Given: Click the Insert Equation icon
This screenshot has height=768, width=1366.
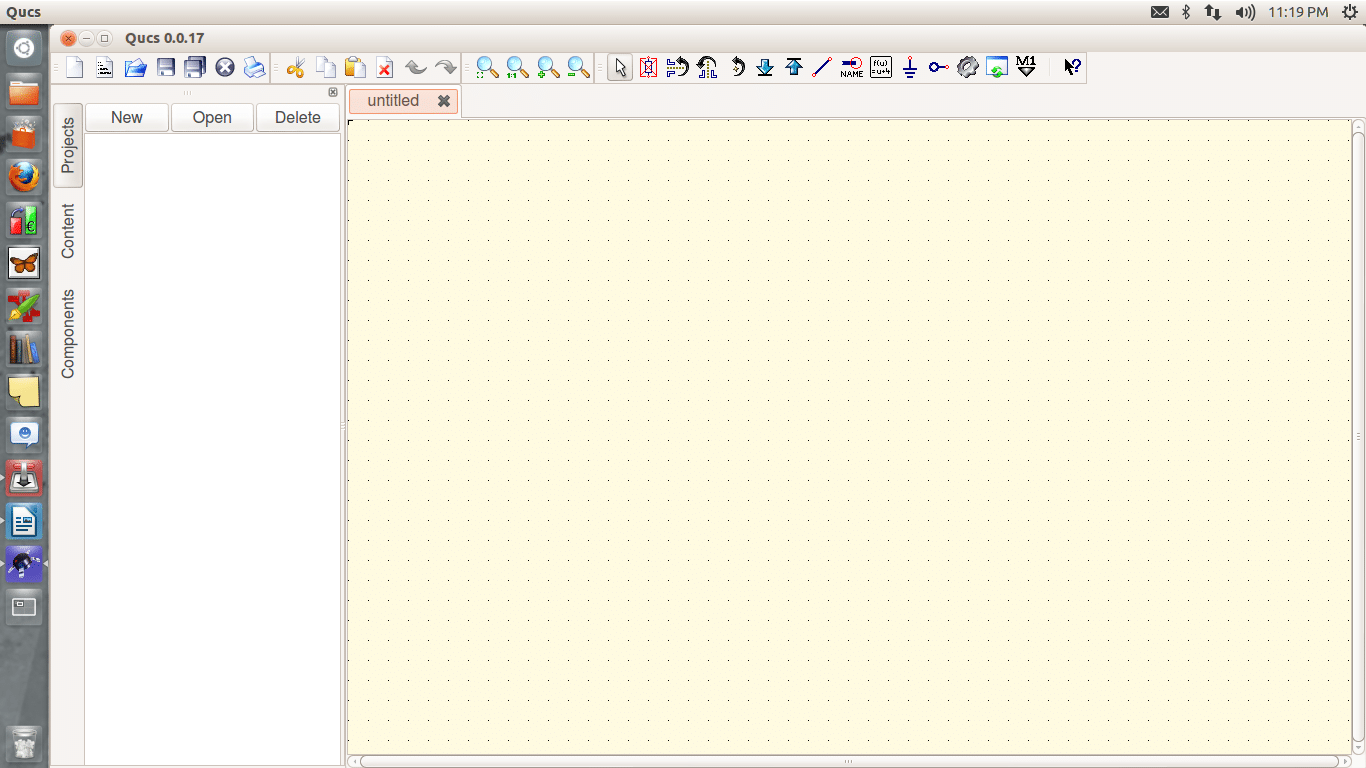Looking at the screenshot, I should click(880, 68).
